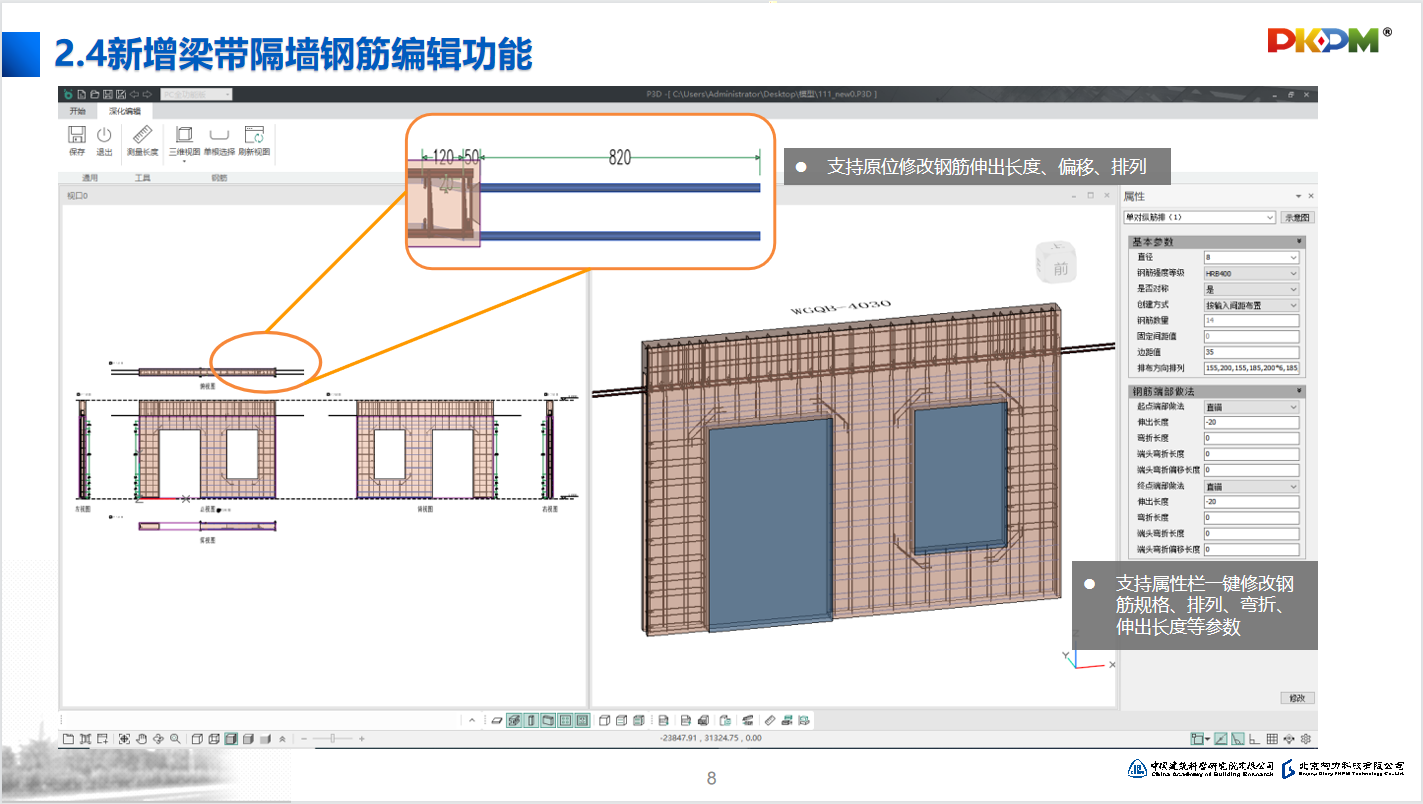Activate the 单根选择 single selection tool
The height and width of the screenshot is (804, 1423).
pyautogui.click(x=219, y=135)
